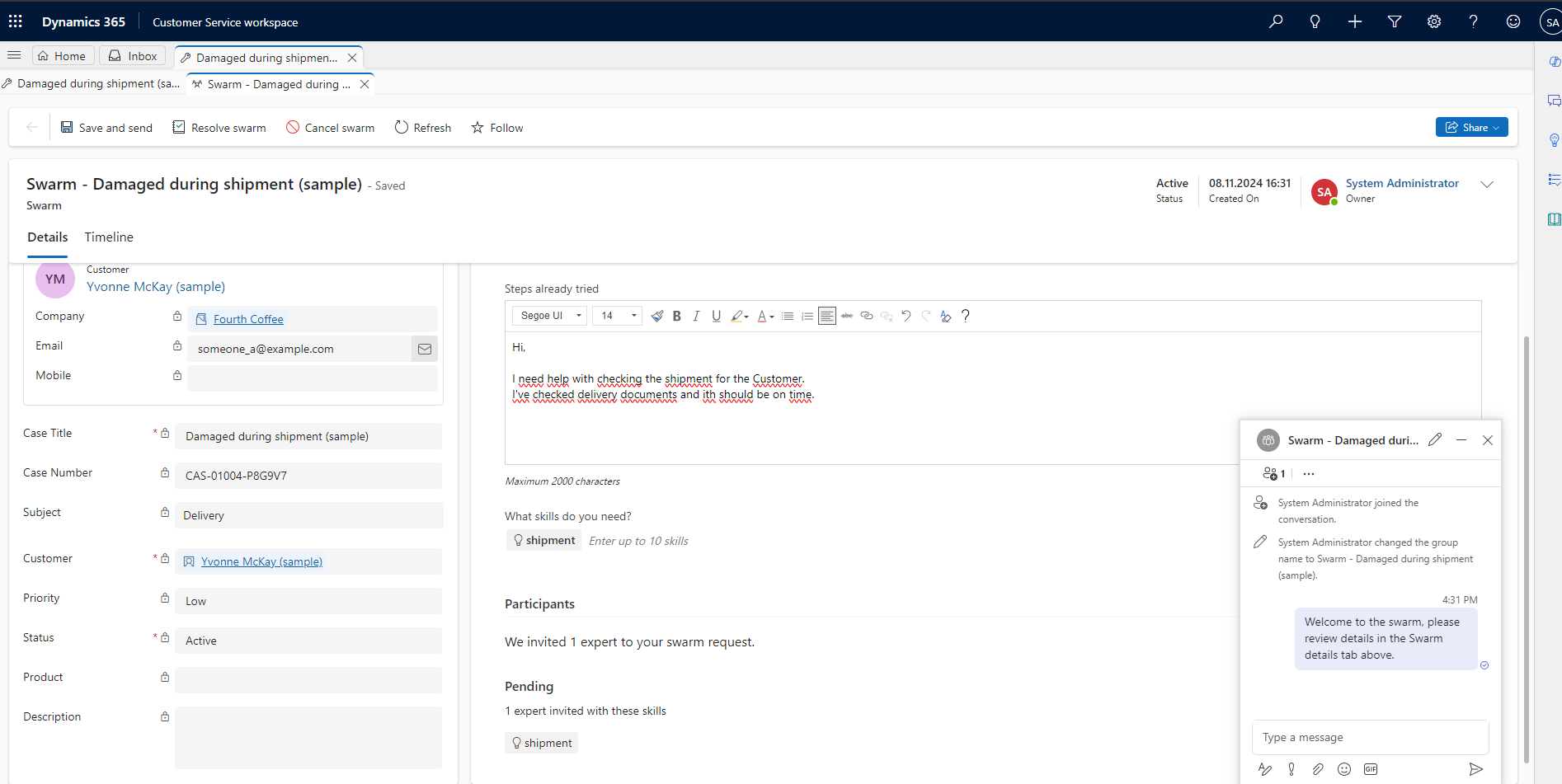The width and height of the screenshot is (1562, 784).
Task: Undo the last edit in the editor
Action: 906,316
